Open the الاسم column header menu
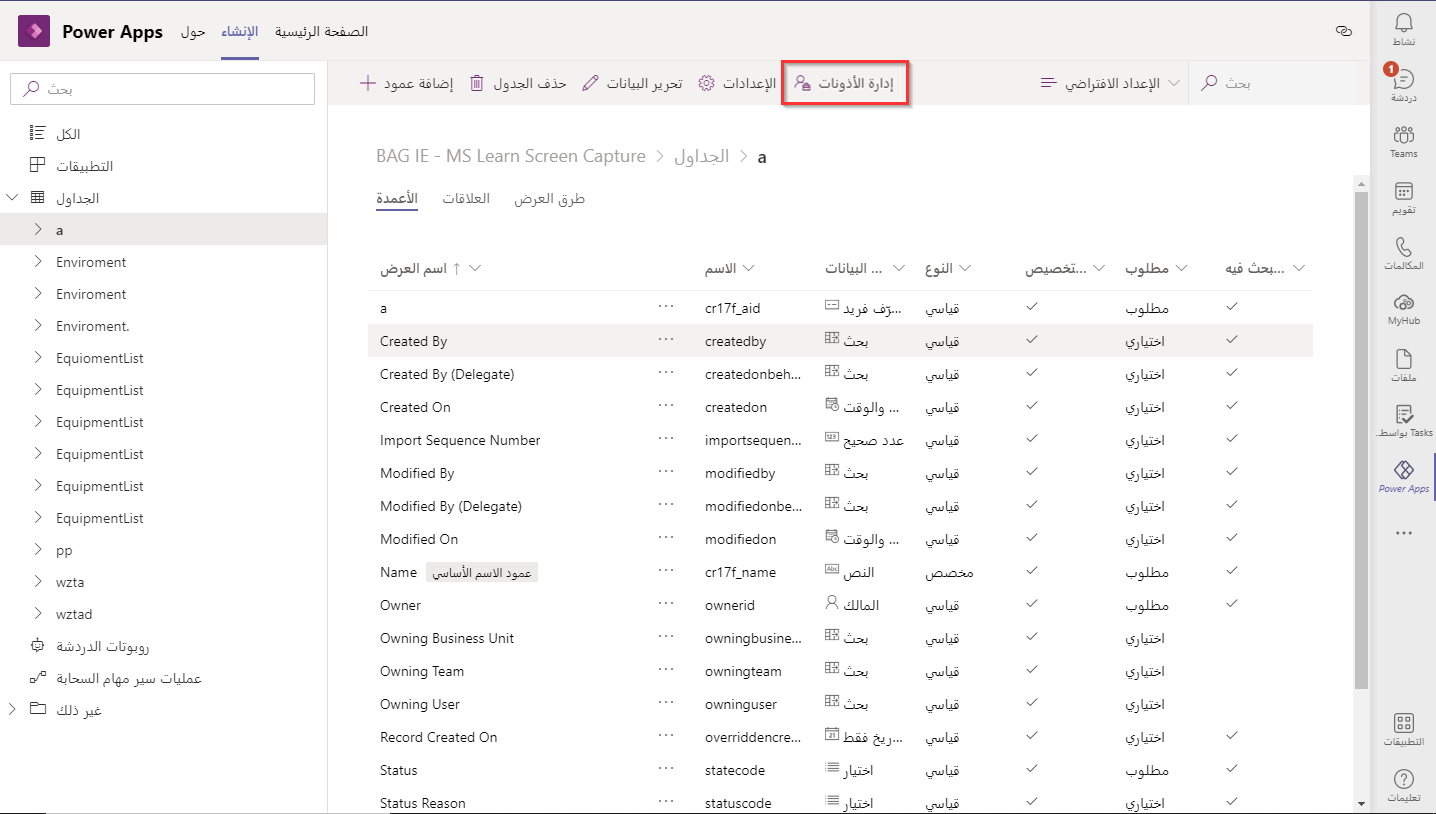This screenshot has width=1436, height=814. (x=748, y=268)
